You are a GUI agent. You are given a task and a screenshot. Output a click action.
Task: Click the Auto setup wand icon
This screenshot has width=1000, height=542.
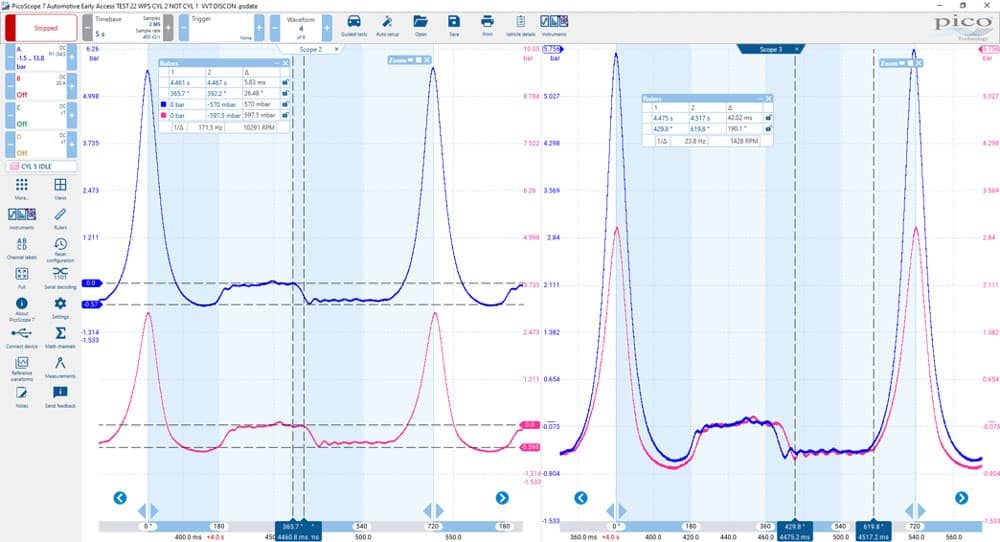tap(387, 26)
